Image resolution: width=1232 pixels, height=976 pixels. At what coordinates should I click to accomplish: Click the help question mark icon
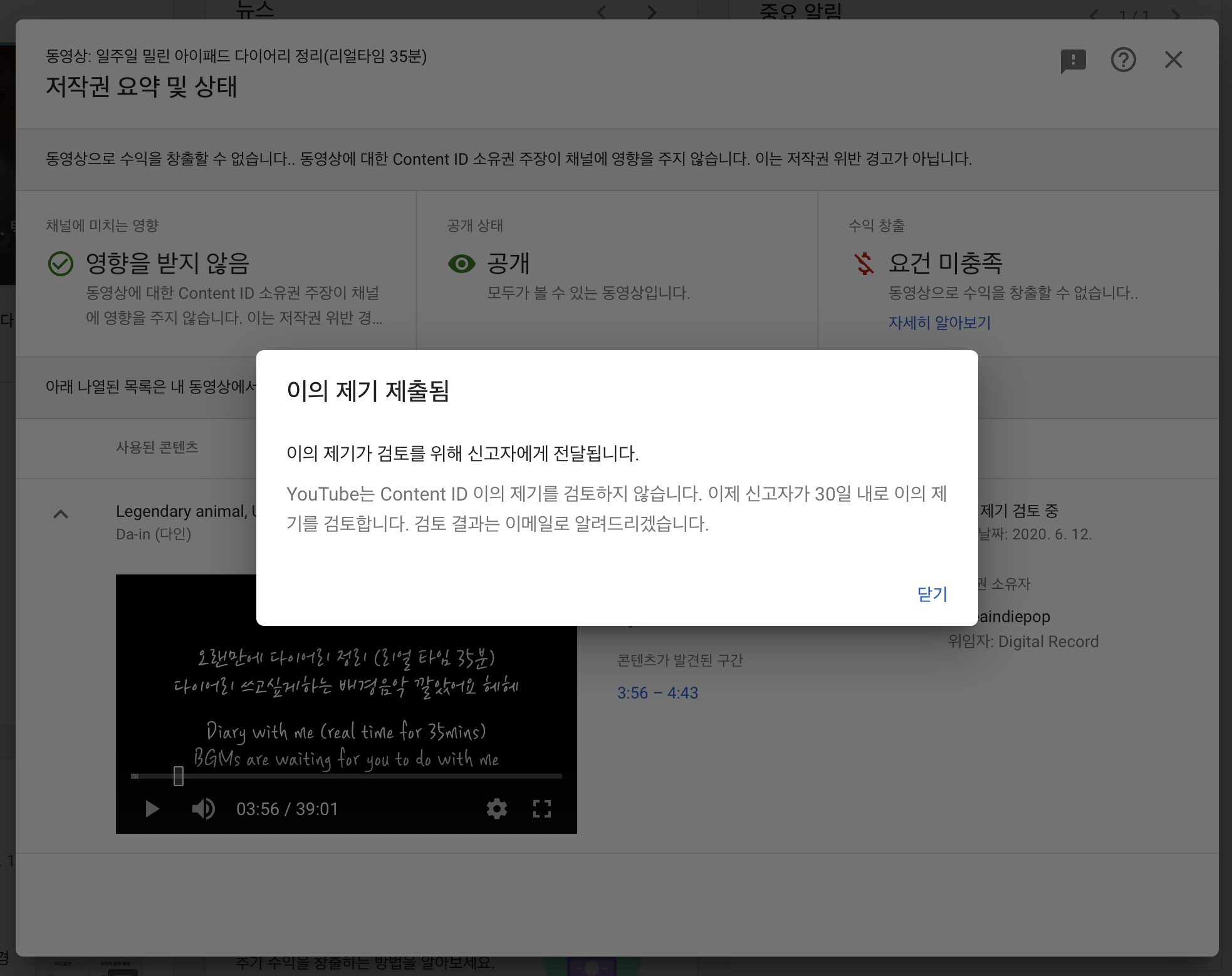click(1123, 60)
